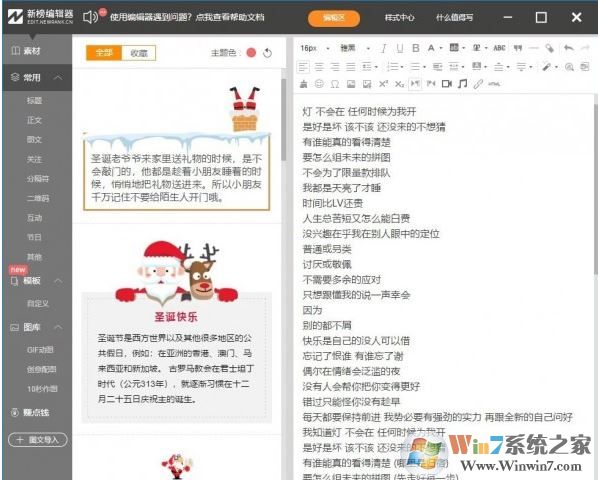This screenshot has height=480, width=598.
Task: Right align the text
Action: (335, 67)
